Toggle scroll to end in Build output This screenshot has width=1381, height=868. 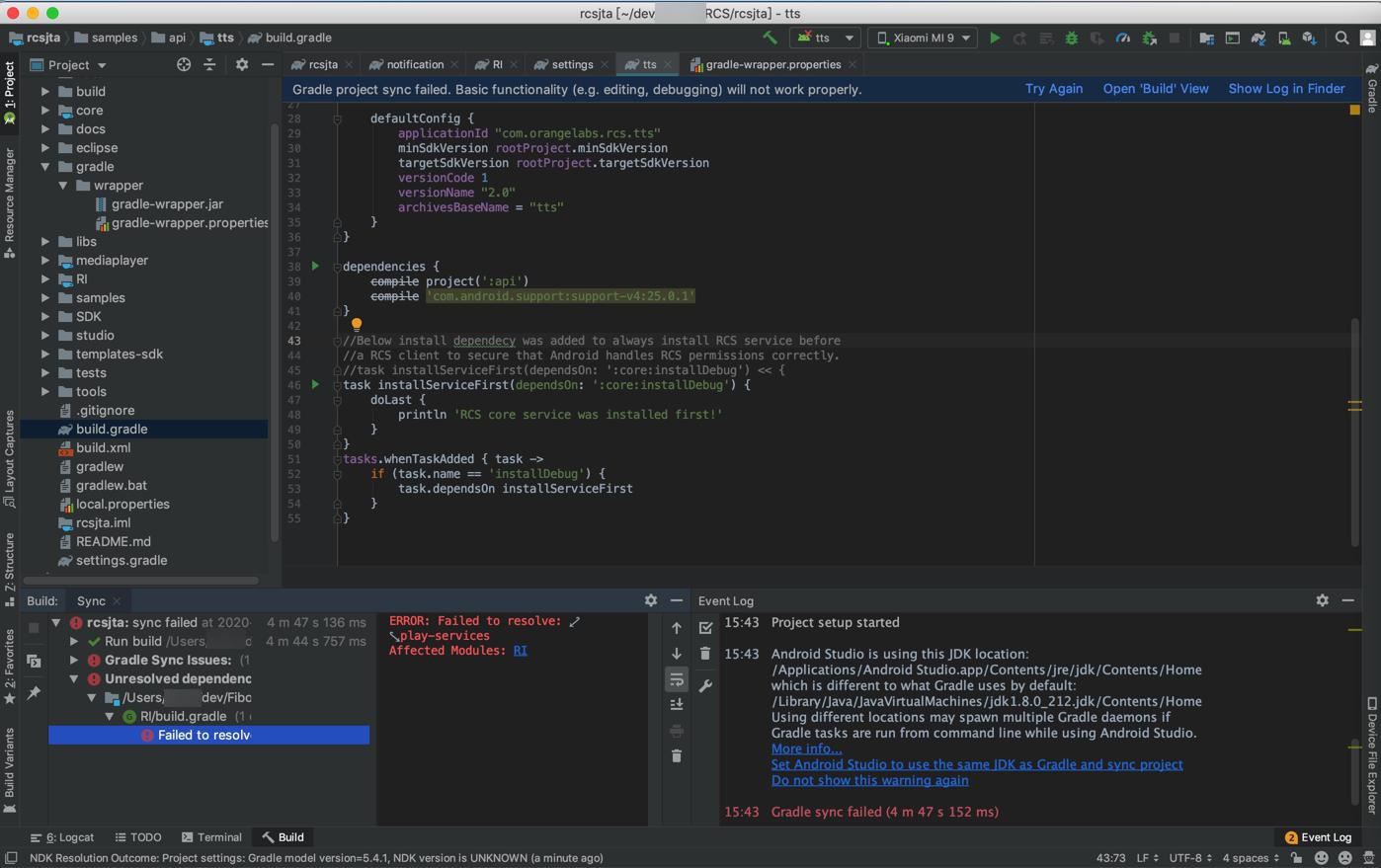coord(677,705)
